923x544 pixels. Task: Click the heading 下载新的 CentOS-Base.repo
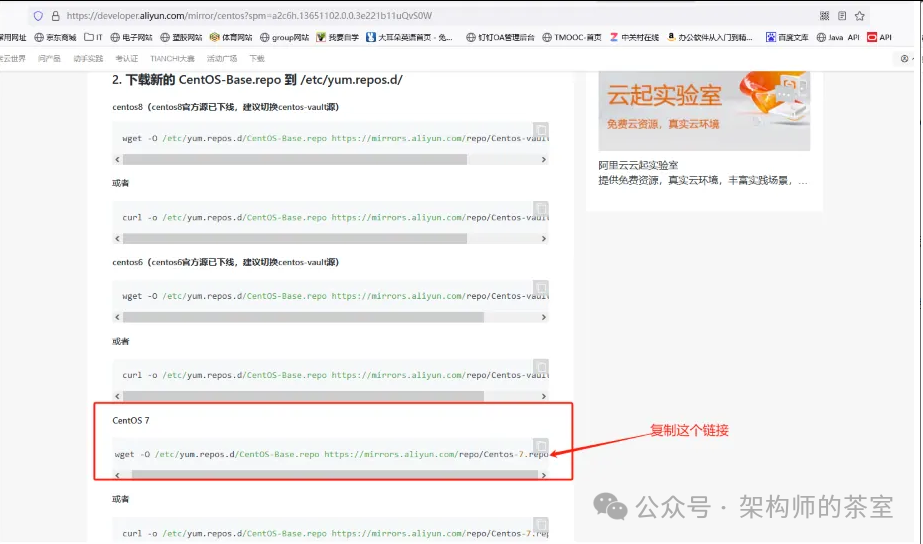click(x=257, y=80)
